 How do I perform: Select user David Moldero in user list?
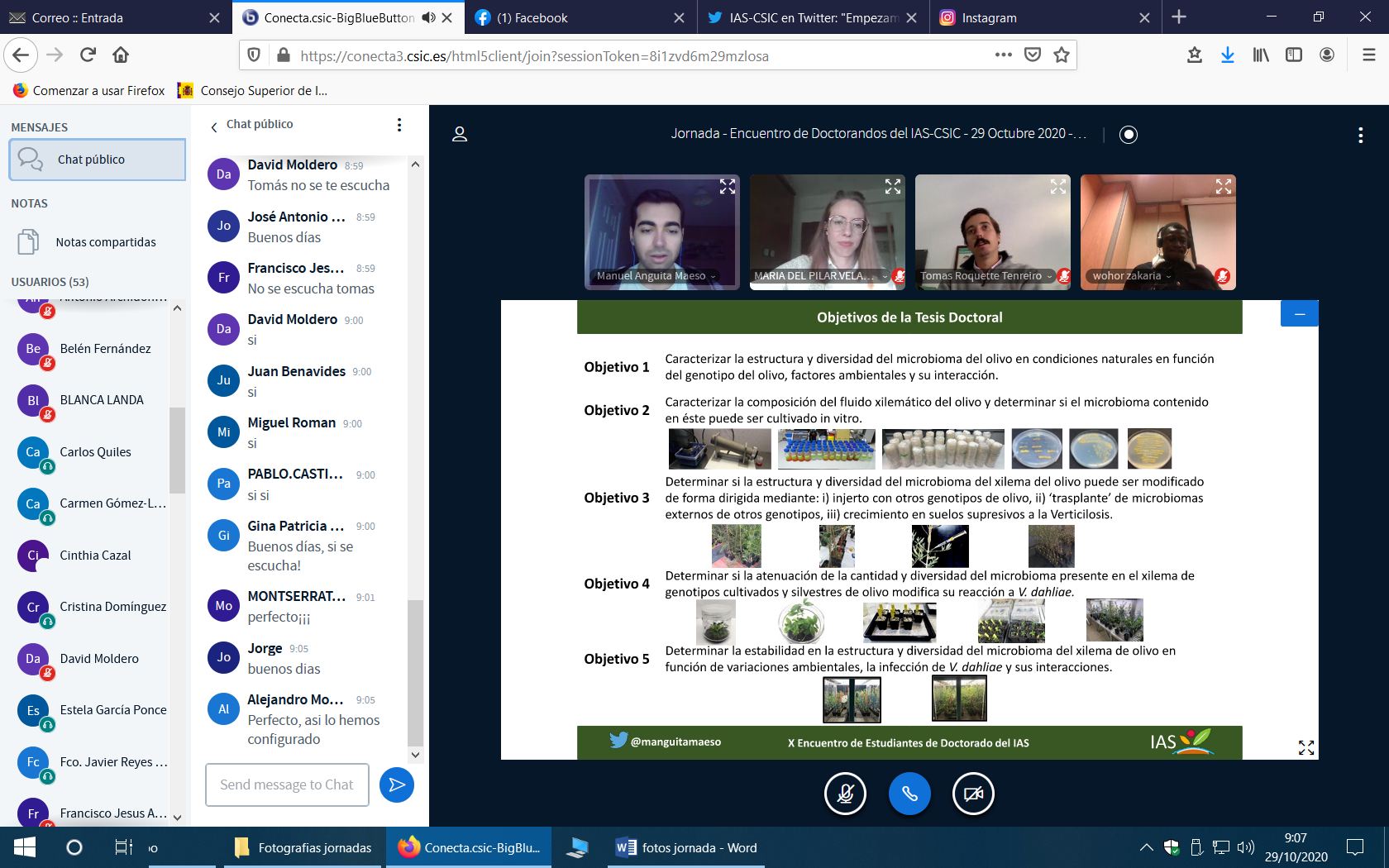tap(91, 659)
